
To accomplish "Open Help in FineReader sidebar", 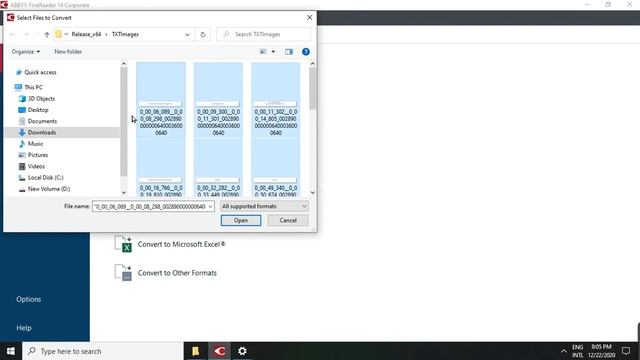I will [x=24, y=328].
